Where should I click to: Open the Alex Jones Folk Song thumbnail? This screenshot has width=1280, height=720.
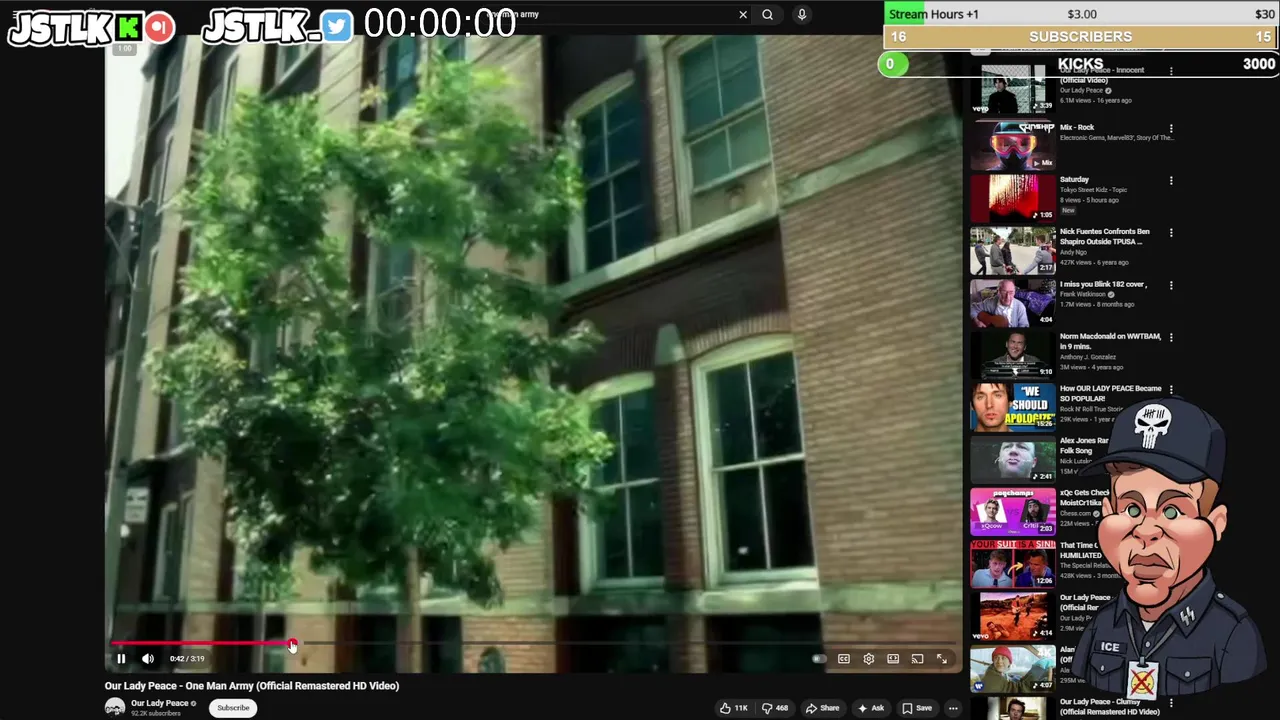tap(1012, 458)
